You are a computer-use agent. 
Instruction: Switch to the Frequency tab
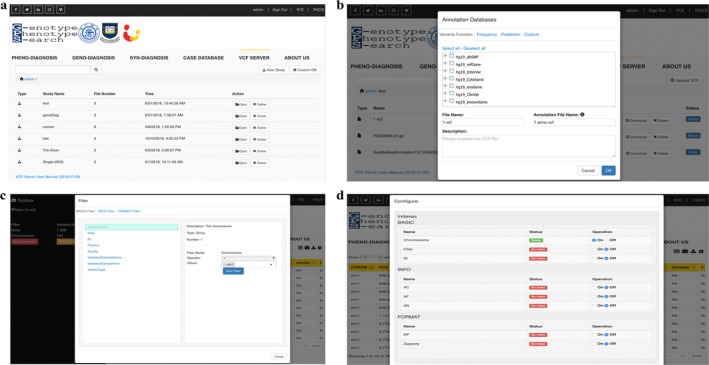(x=487, y=34)
